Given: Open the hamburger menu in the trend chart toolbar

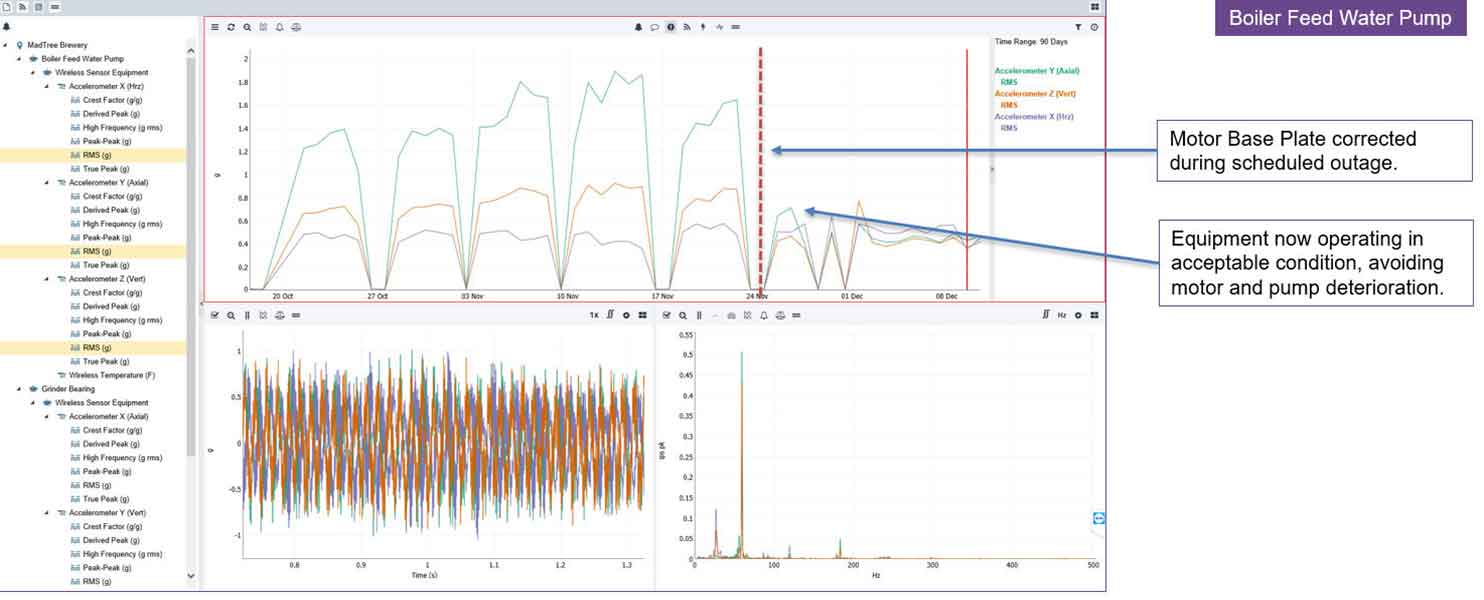Looking at the screenshot, I should (x=214, y=27).
